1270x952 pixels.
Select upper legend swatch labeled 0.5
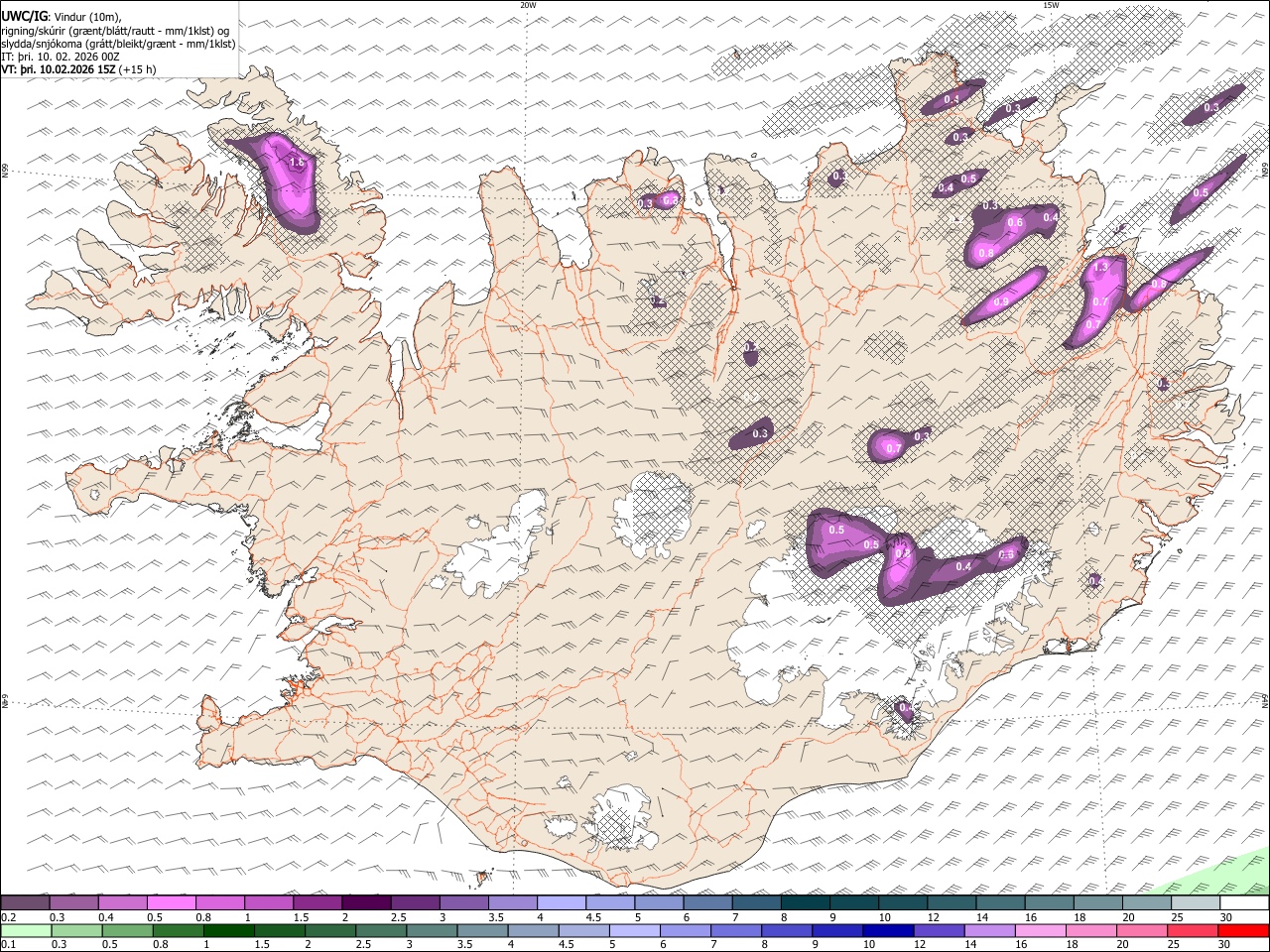pos(171,902)
